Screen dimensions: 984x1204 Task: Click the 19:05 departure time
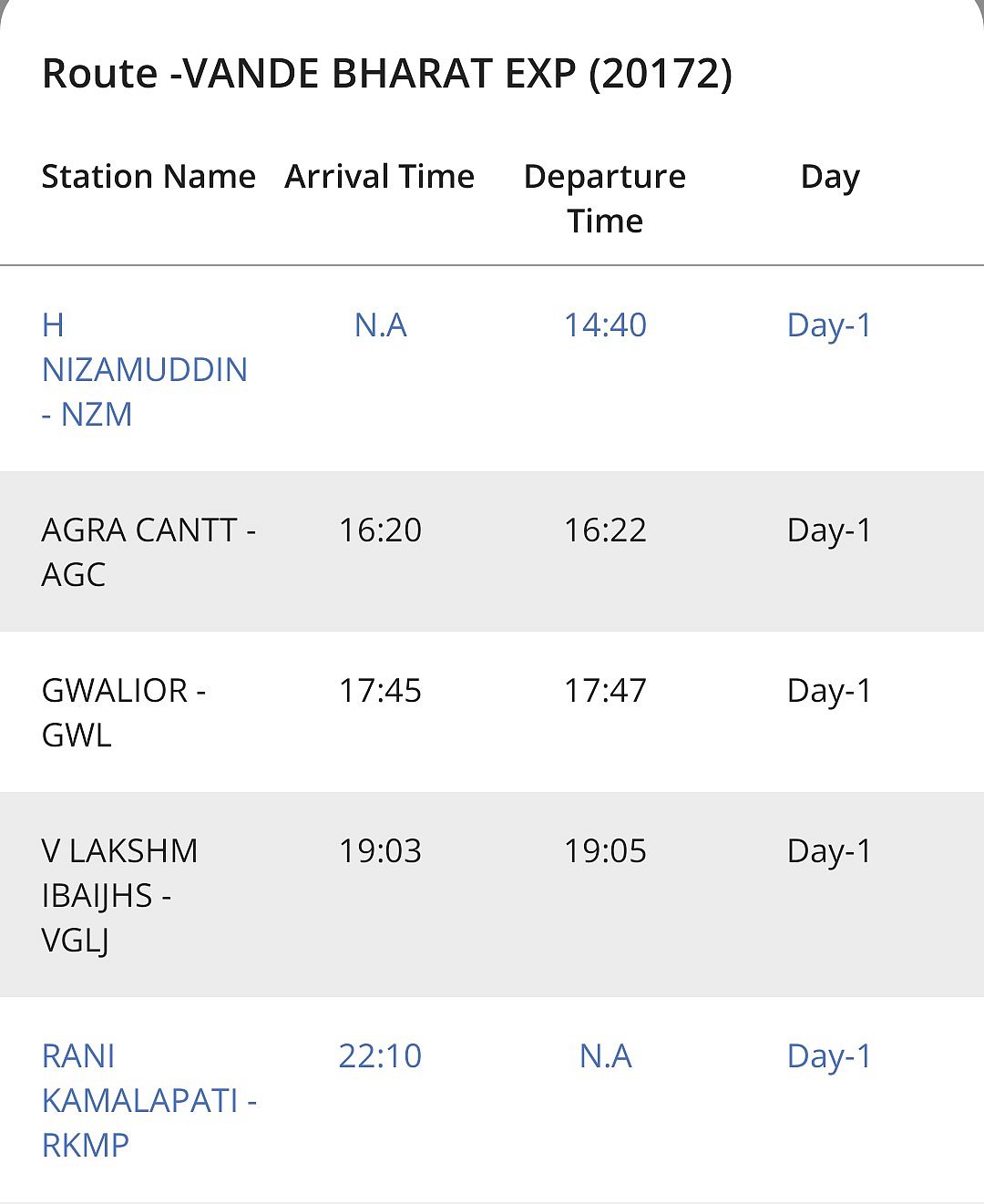click(x=605, y=850)
